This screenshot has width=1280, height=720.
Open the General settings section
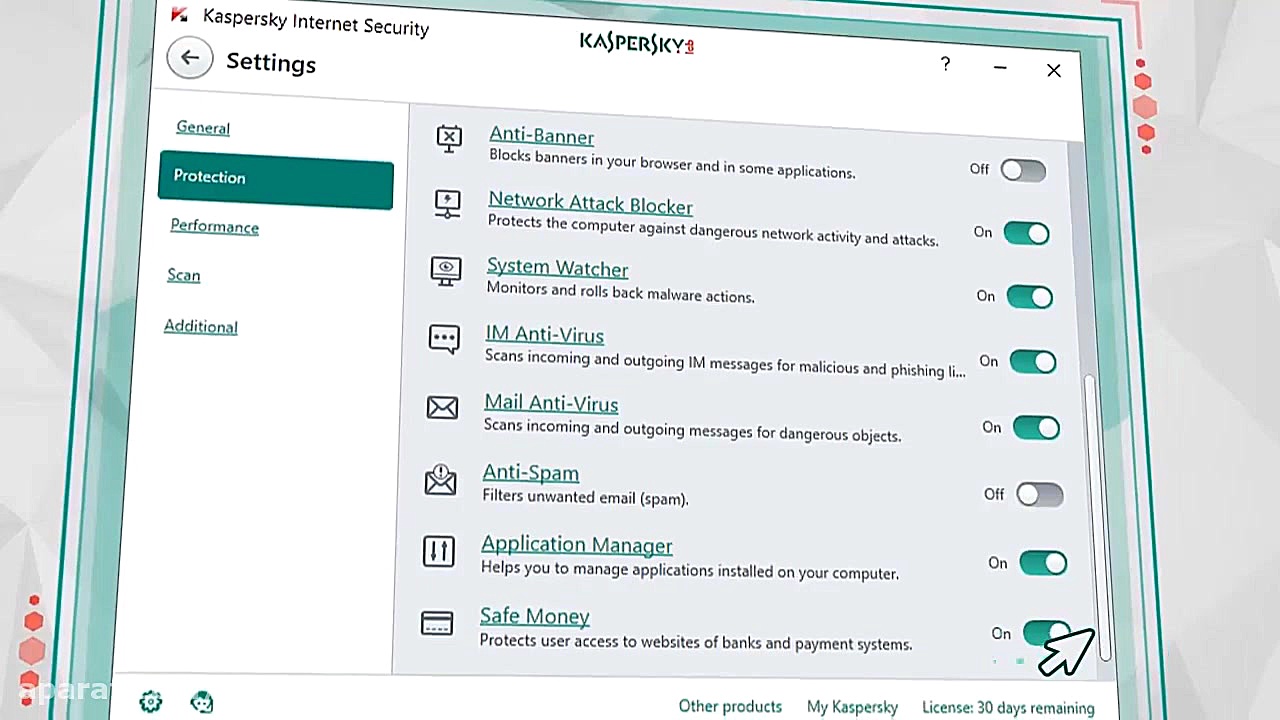(x=203, y=127)
